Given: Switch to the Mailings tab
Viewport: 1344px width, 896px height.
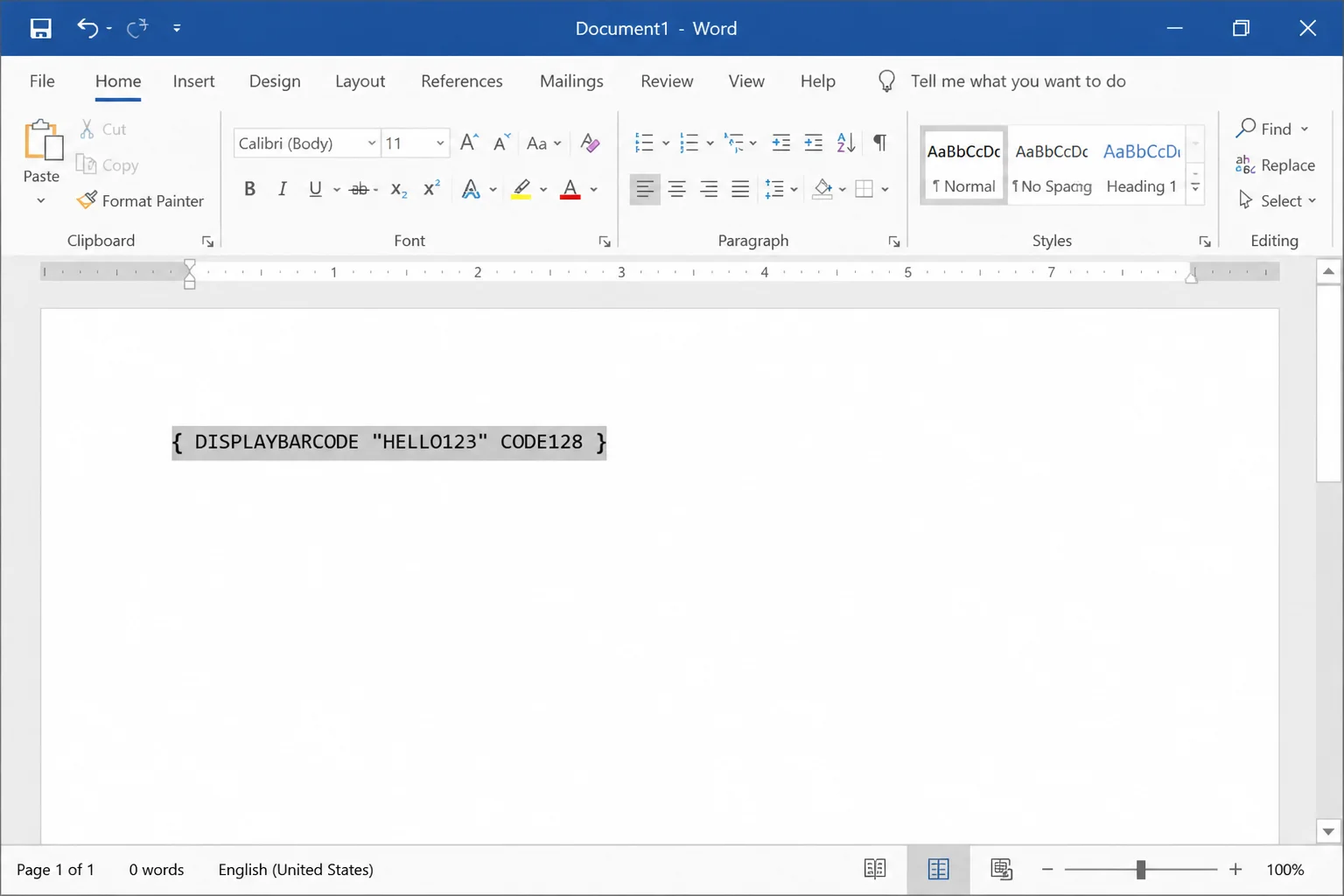Looking at the screenshot, I should [x=571, y=81].
